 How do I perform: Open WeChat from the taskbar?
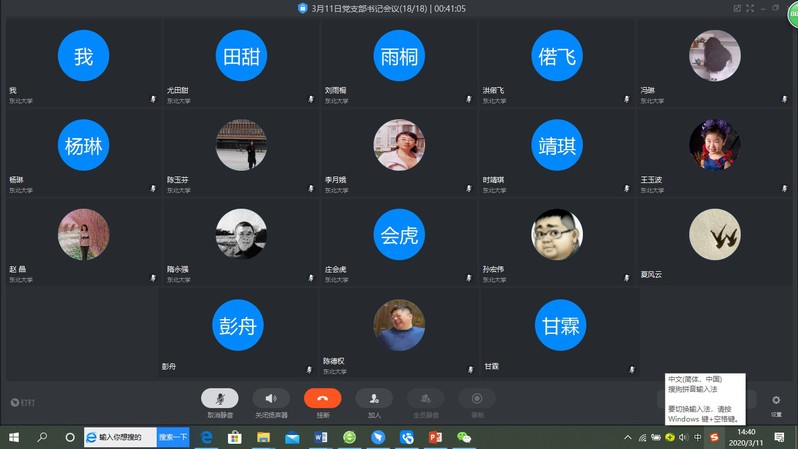point(464,437)
